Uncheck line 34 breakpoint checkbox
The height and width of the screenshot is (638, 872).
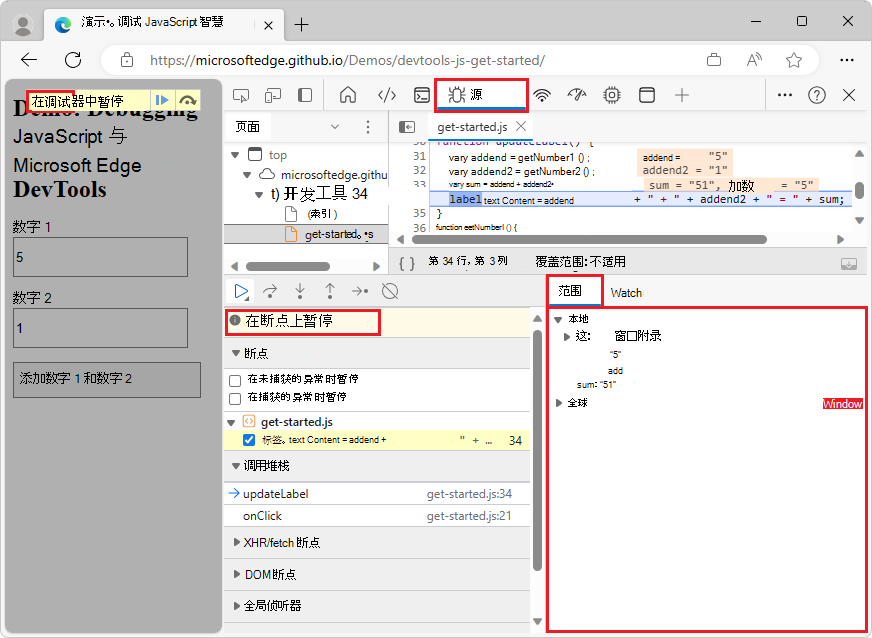tap(249, 440)
